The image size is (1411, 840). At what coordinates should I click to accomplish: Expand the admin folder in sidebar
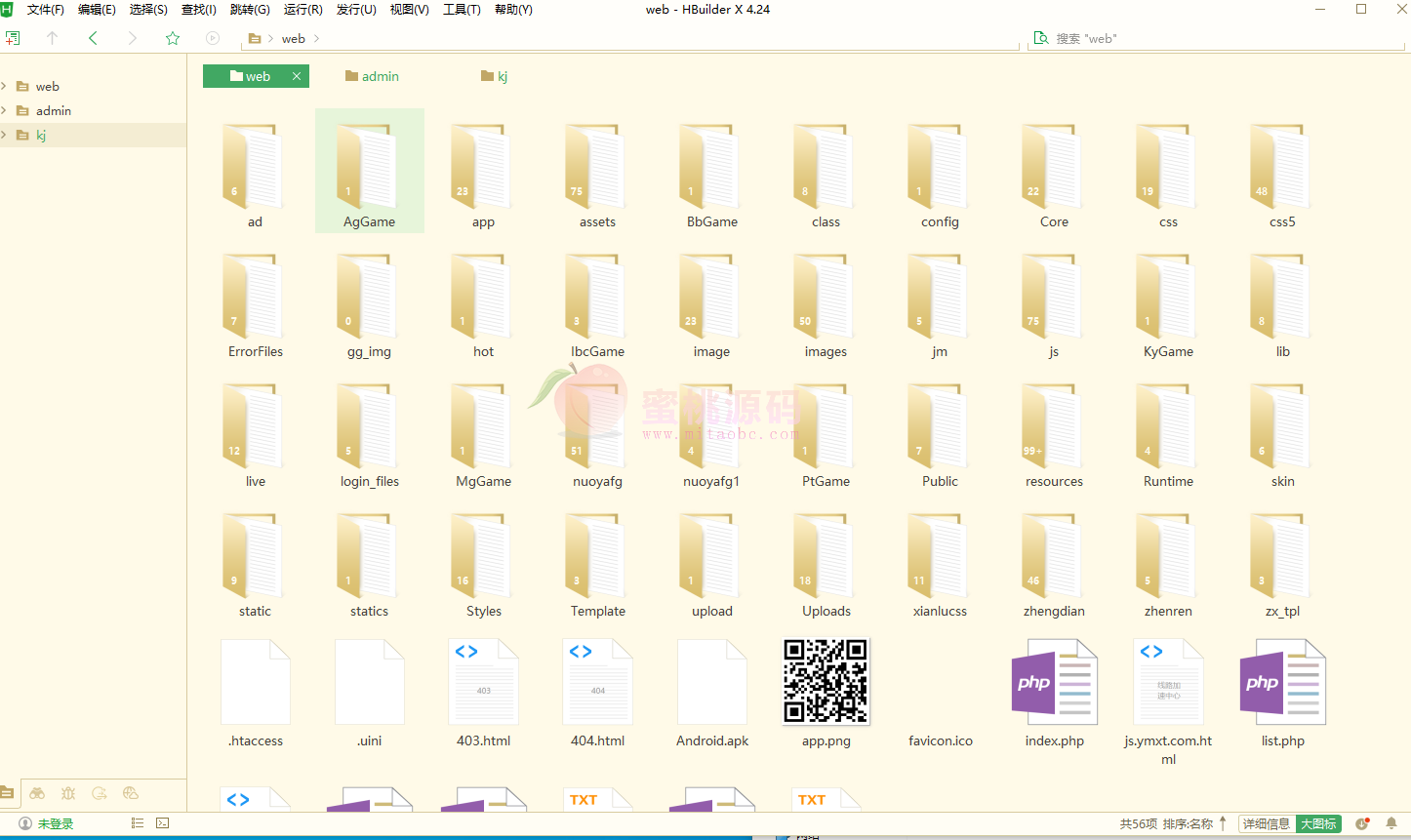pos(5,110)
